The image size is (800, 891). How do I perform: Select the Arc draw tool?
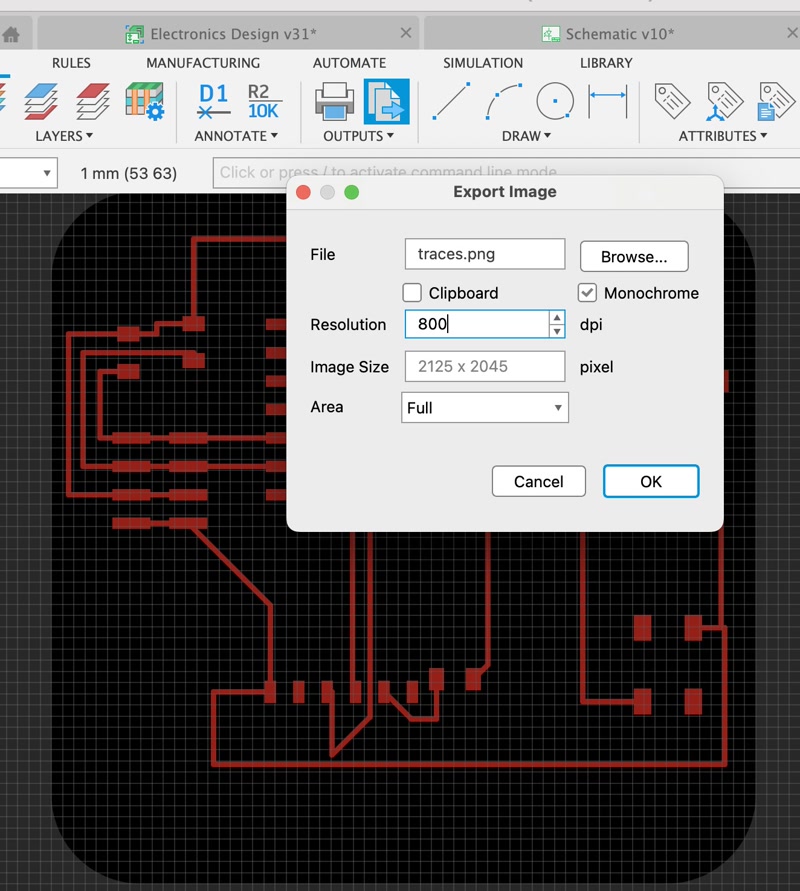coord(503,101)
